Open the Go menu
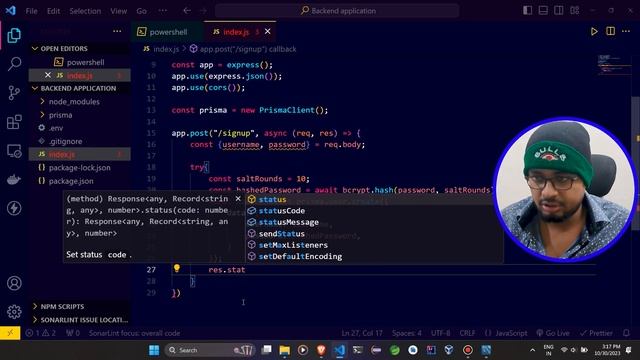This screenshot has height=360, width=640. (x=141, y=11)
